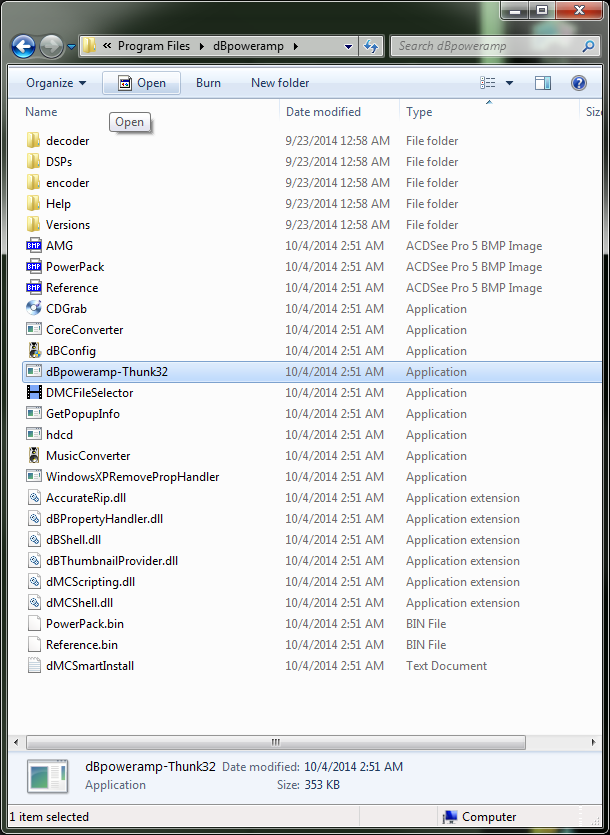The image size is (610, 835).
Task: Open the Organize dropdown menu
Action: [56, 83]
